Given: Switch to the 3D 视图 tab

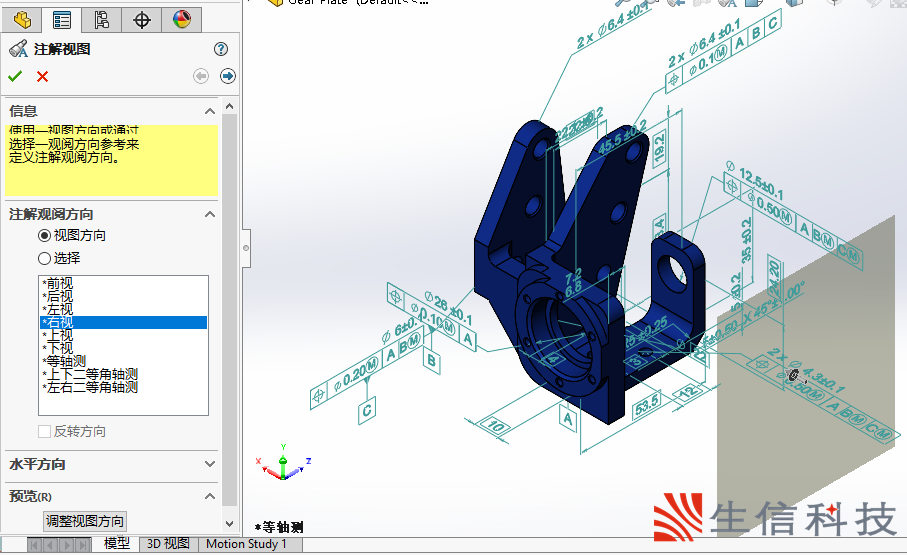Looking at the screenshot, I should pyautogui.click(x=168, y=544).
